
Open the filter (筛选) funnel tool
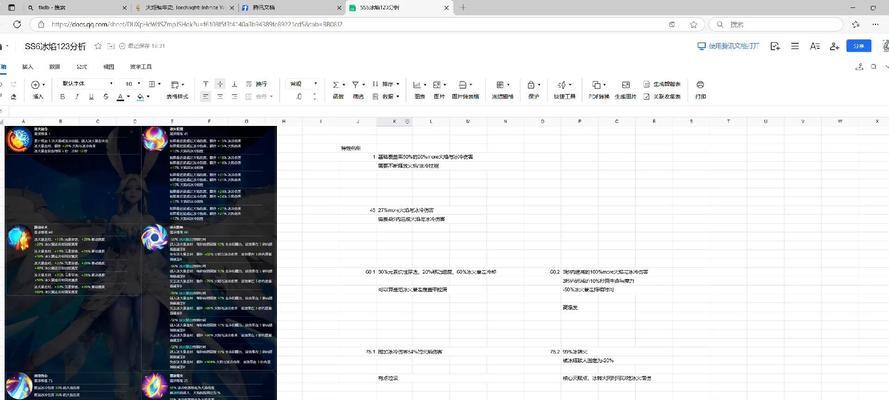pos(358,90)
